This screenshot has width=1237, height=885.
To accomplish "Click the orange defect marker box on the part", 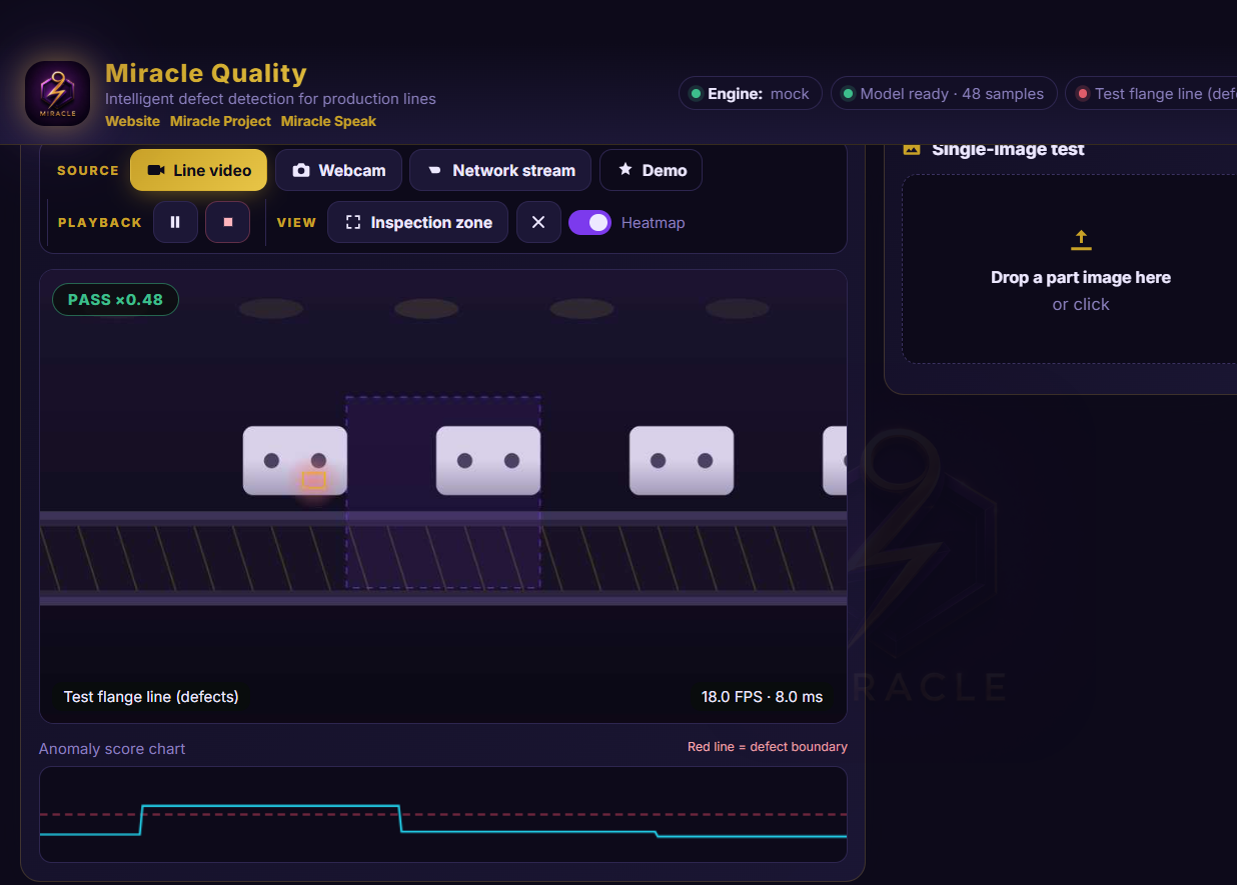I will click(313, 480).
